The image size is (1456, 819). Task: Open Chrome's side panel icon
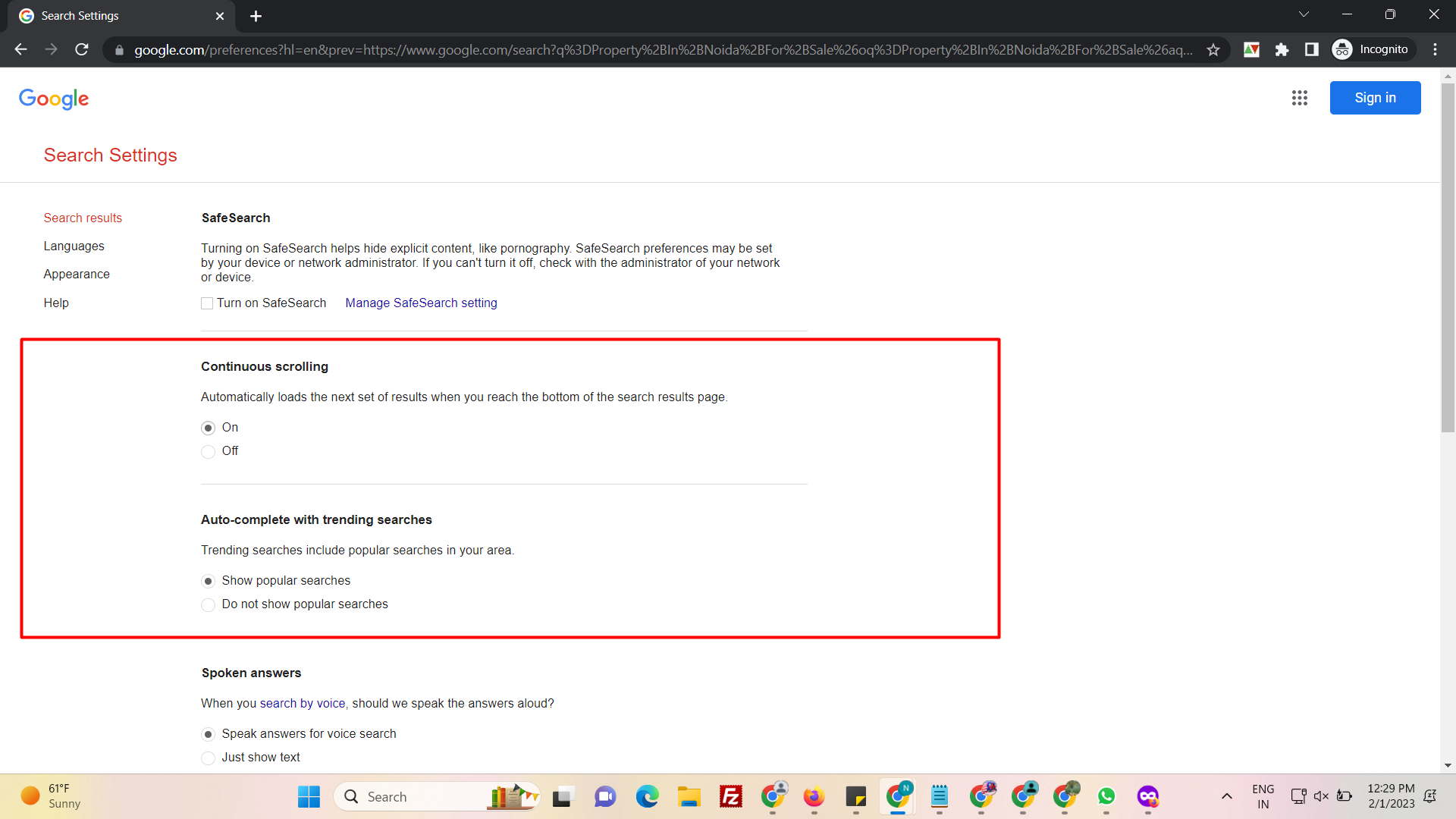pos(1312,49)
